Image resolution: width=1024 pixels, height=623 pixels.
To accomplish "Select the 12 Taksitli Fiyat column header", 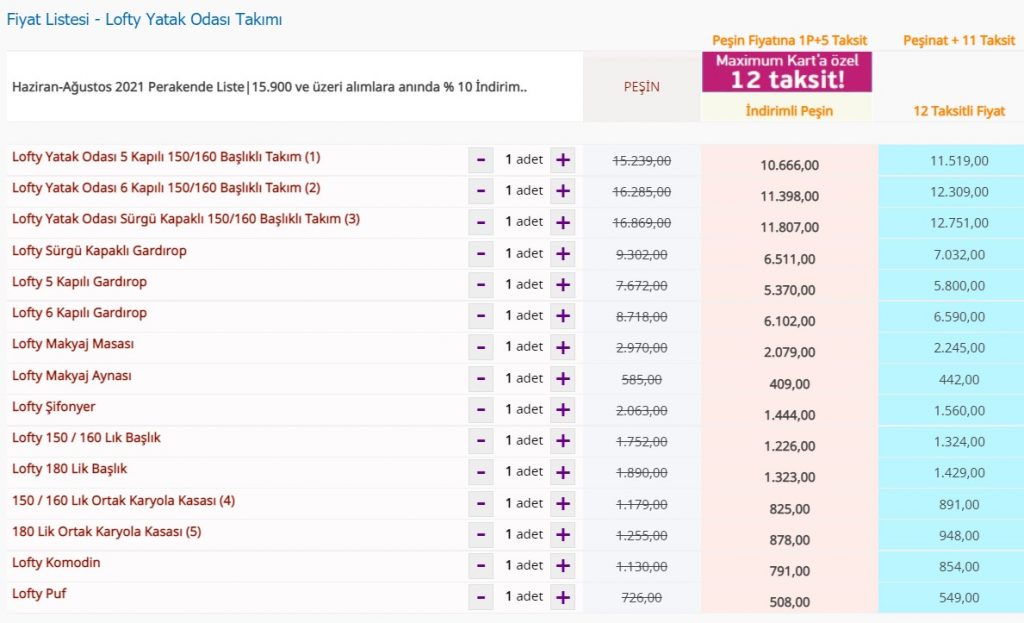I will [958, 111].
